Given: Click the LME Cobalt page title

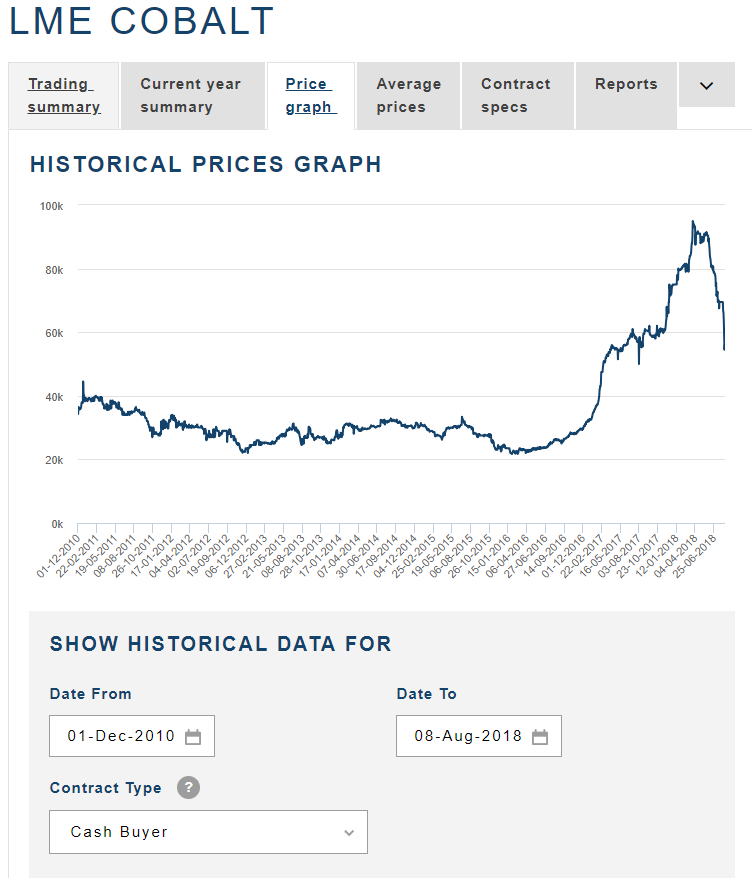Looking at the screenshot, I should 141,21.
